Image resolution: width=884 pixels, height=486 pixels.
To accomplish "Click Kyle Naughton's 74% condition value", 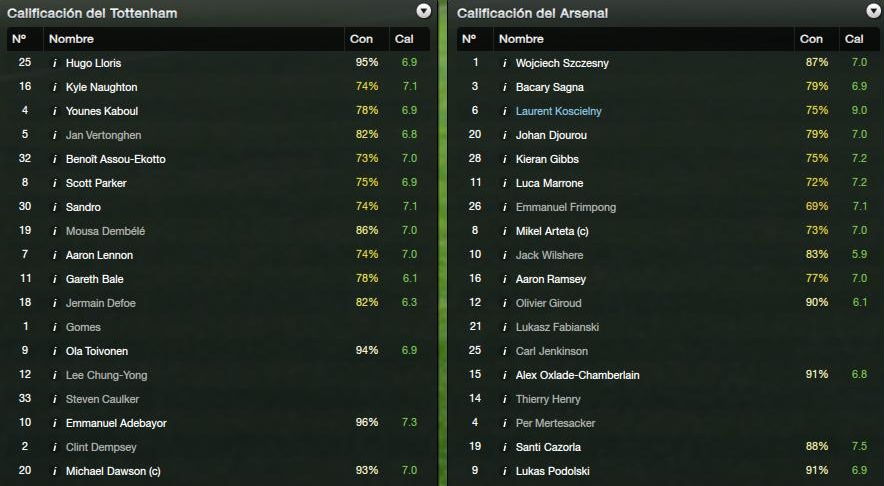I will [367, 87].
